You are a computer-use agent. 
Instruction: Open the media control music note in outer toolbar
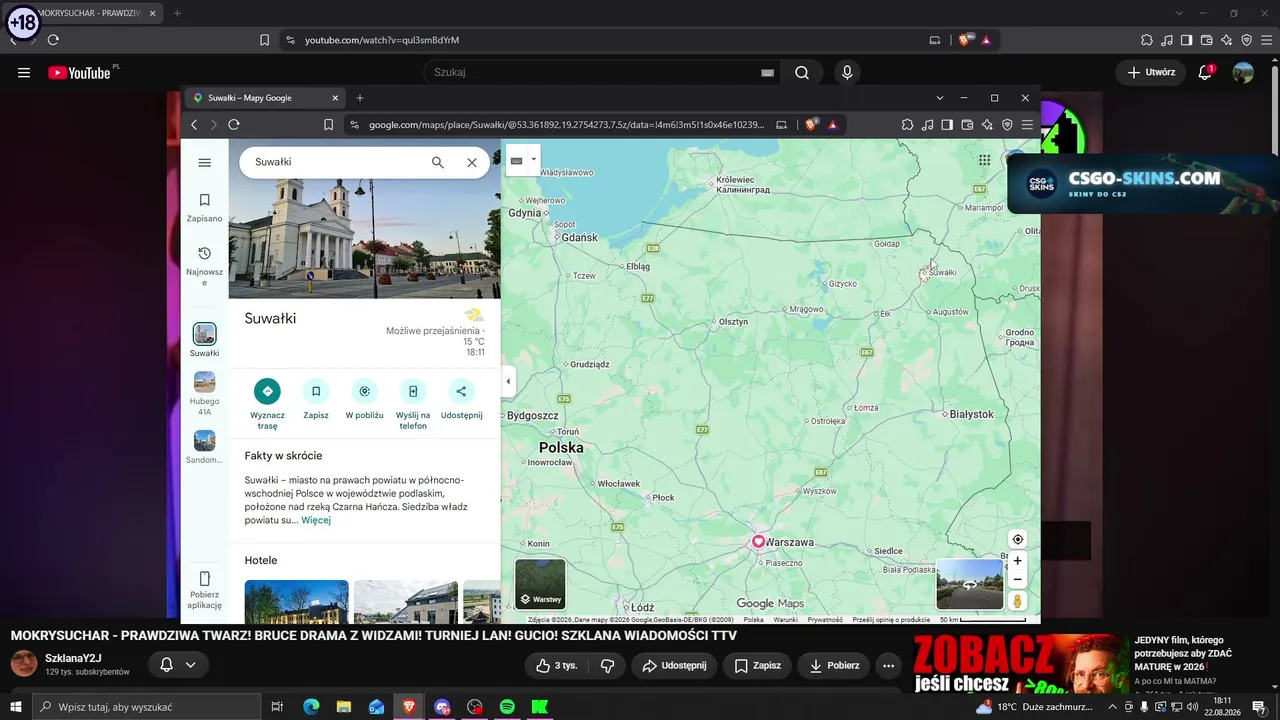click(x=1167, y=40)
